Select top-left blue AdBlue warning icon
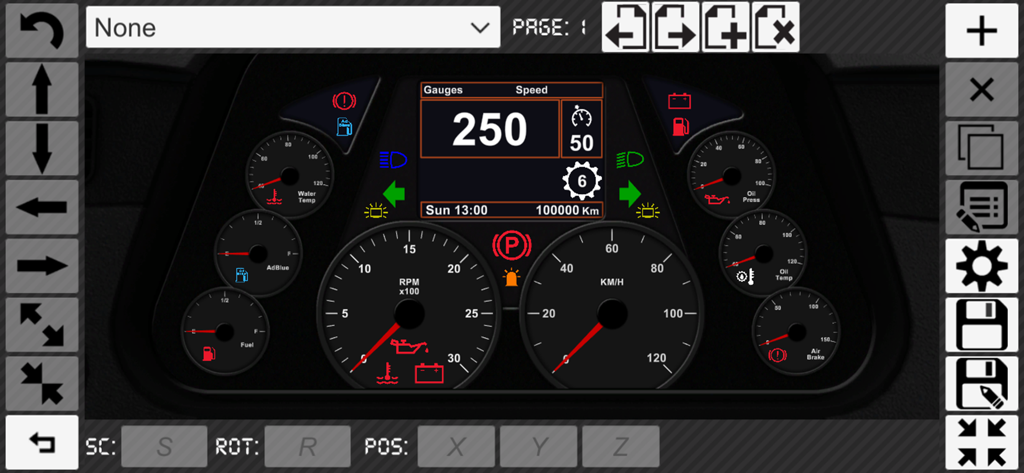 tap(344, 125)
